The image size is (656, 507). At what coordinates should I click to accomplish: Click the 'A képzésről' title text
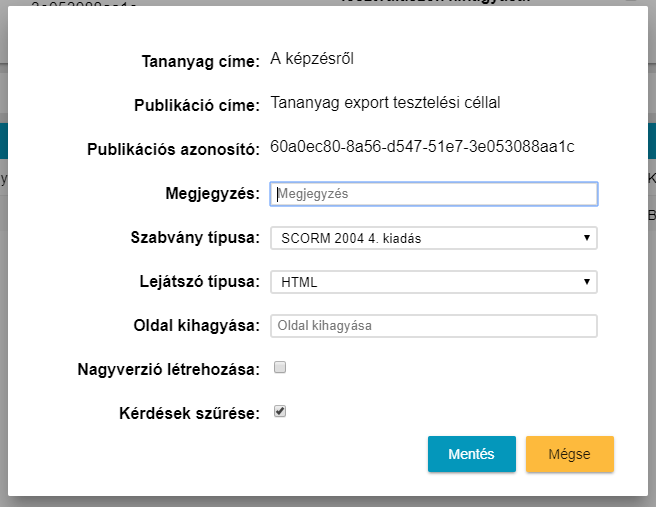(x=312, y=59)
